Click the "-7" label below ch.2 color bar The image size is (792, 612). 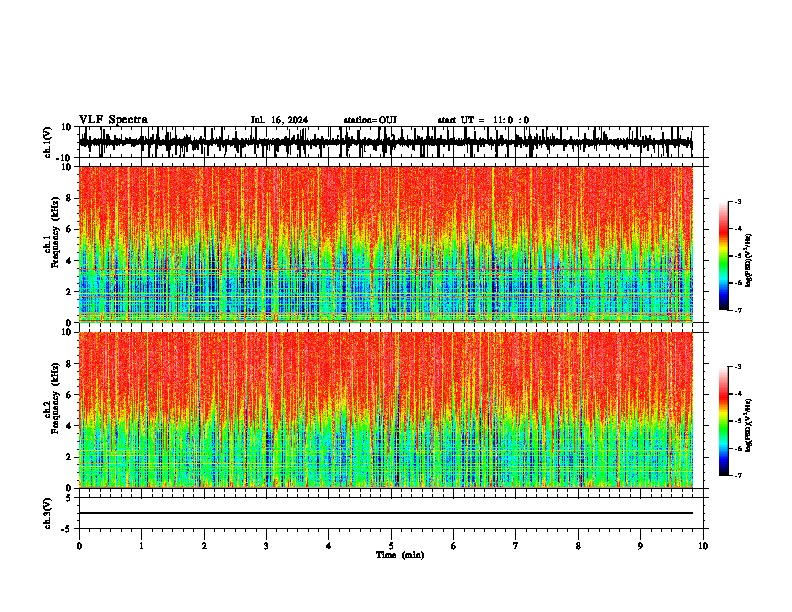[737, 475]
